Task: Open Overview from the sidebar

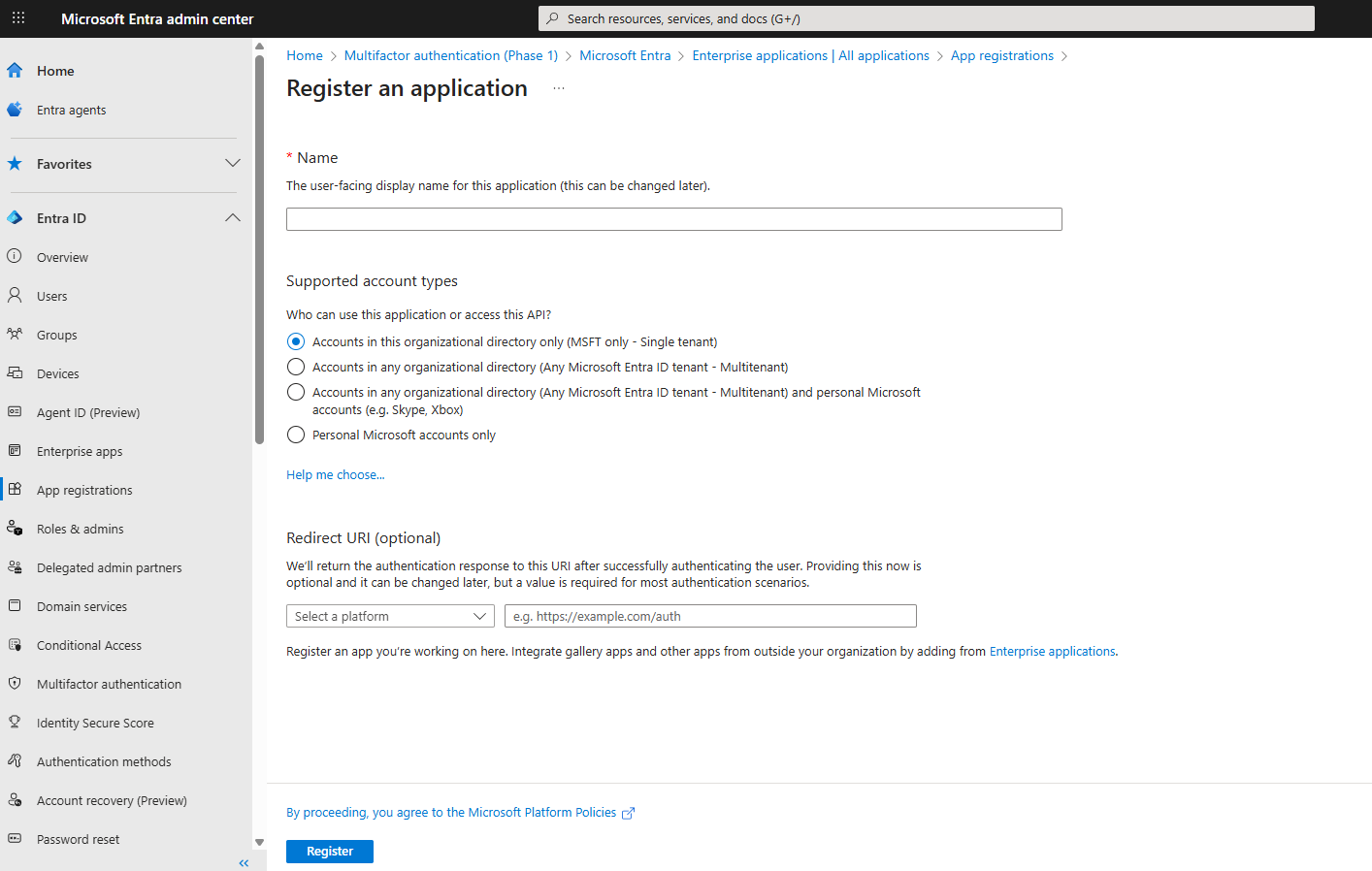Action: tap(60, 256)
